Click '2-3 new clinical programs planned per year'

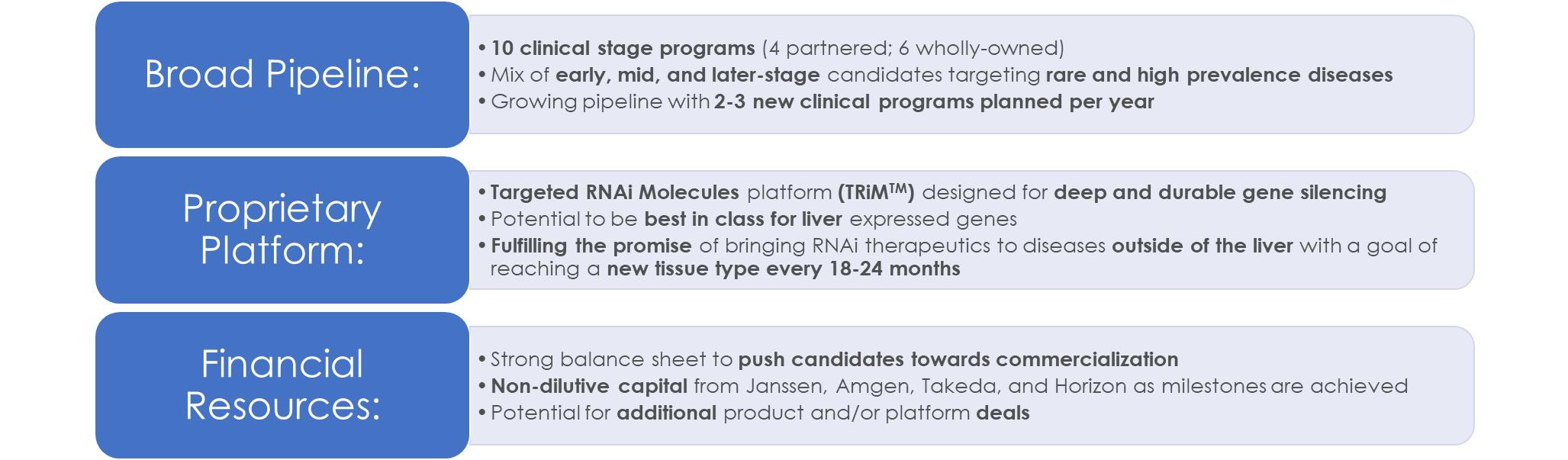pos(933,101)
